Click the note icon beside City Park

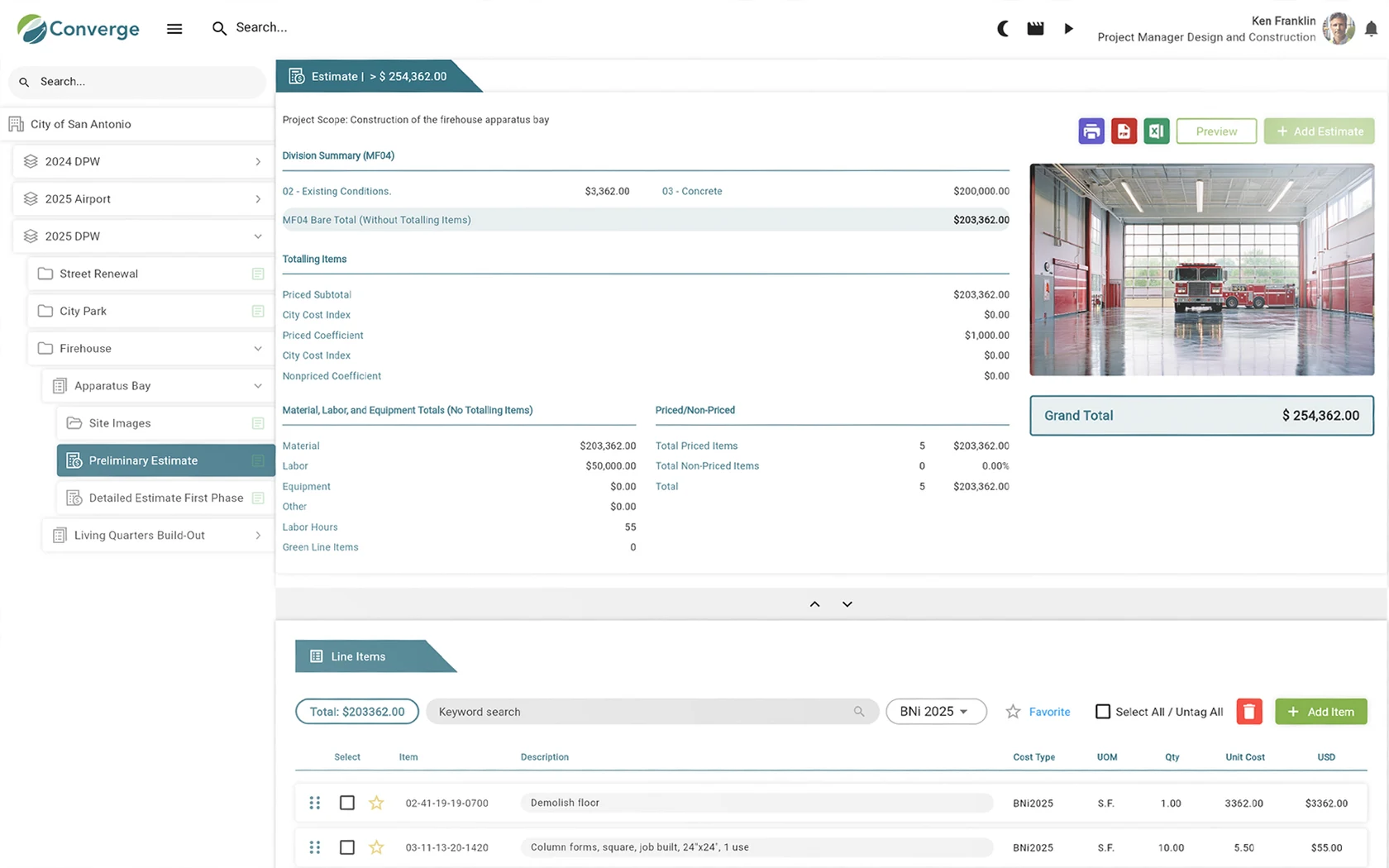[258, 311]
